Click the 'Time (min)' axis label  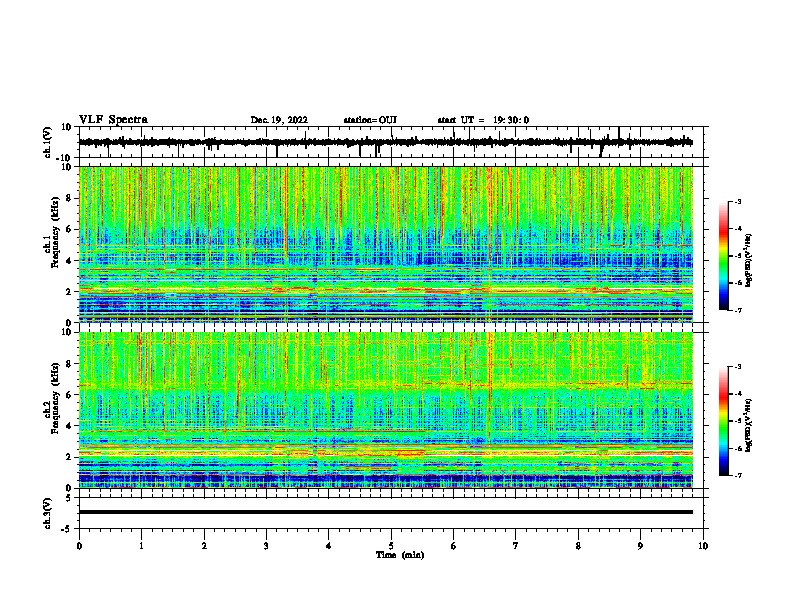[400, 555]
